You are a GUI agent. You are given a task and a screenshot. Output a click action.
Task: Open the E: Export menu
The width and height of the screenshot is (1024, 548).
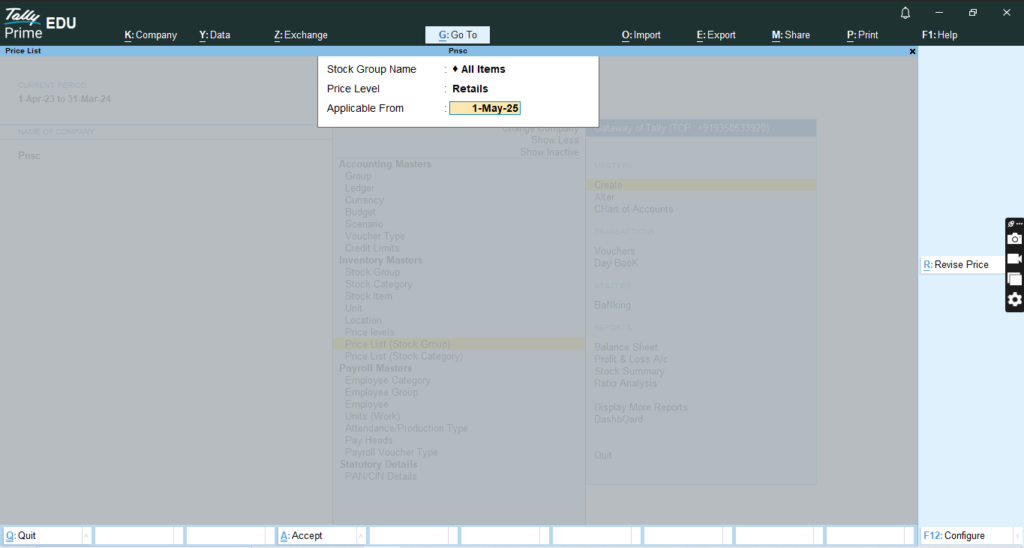716,35
